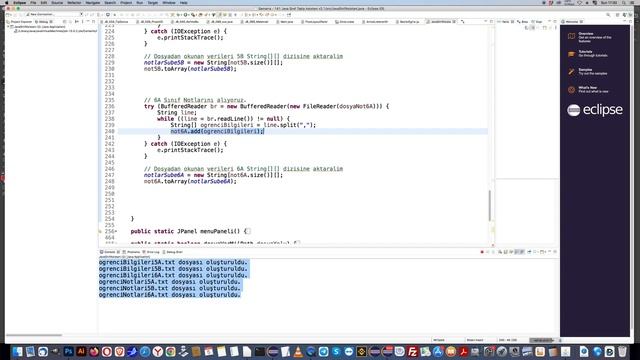Switch to the Error Log tab
The width and height of the screenshot is (640, 360).
click(152, 252)
